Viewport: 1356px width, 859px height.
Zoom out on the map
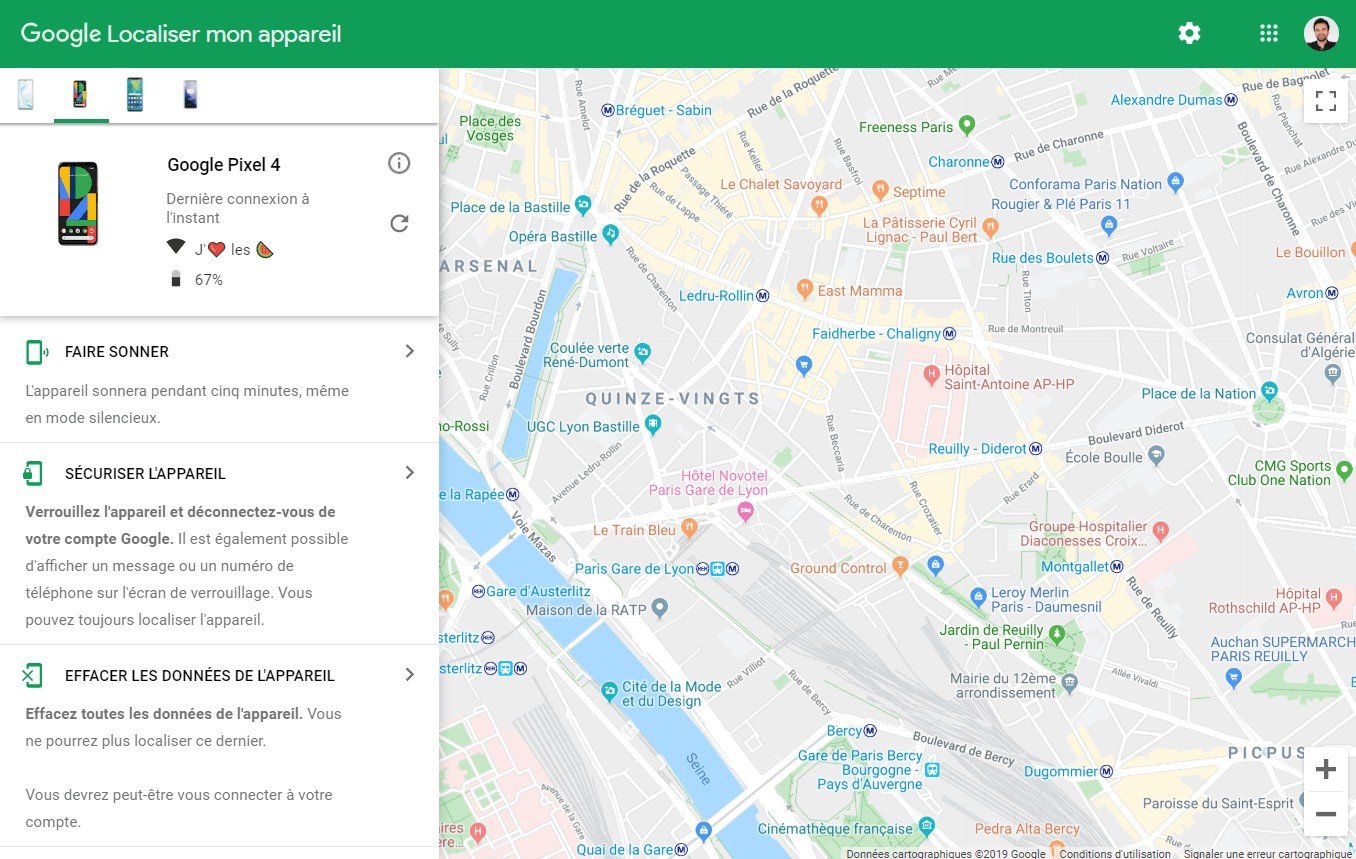tap(1326, 814)
